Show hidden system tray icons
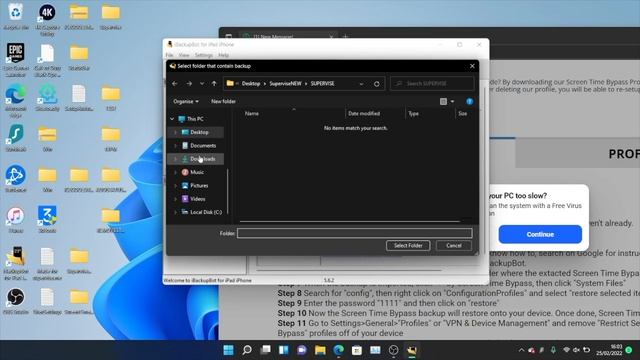 click(x=521, y=350)
